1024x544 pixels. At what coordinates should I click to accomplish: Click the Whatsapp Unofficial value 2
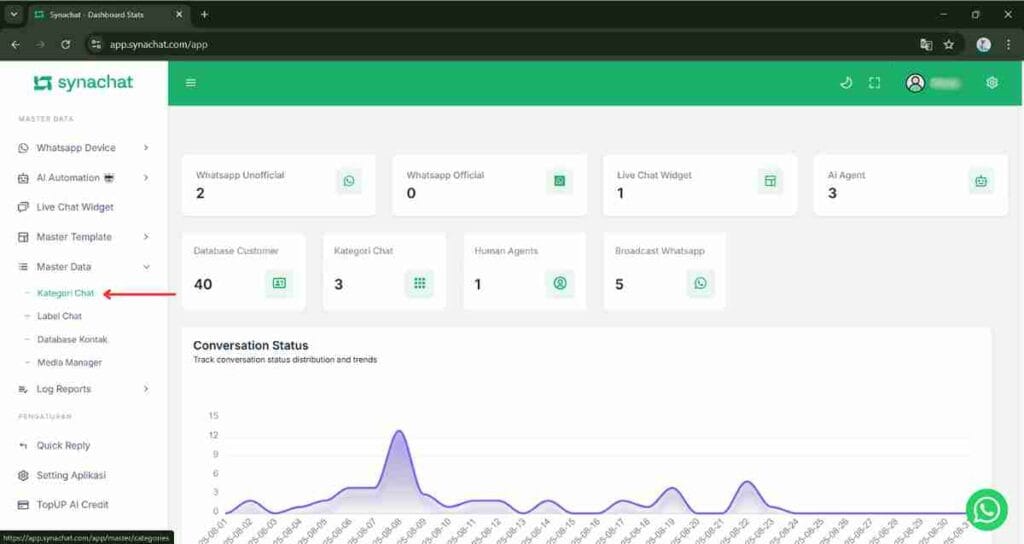pos(200,193)
